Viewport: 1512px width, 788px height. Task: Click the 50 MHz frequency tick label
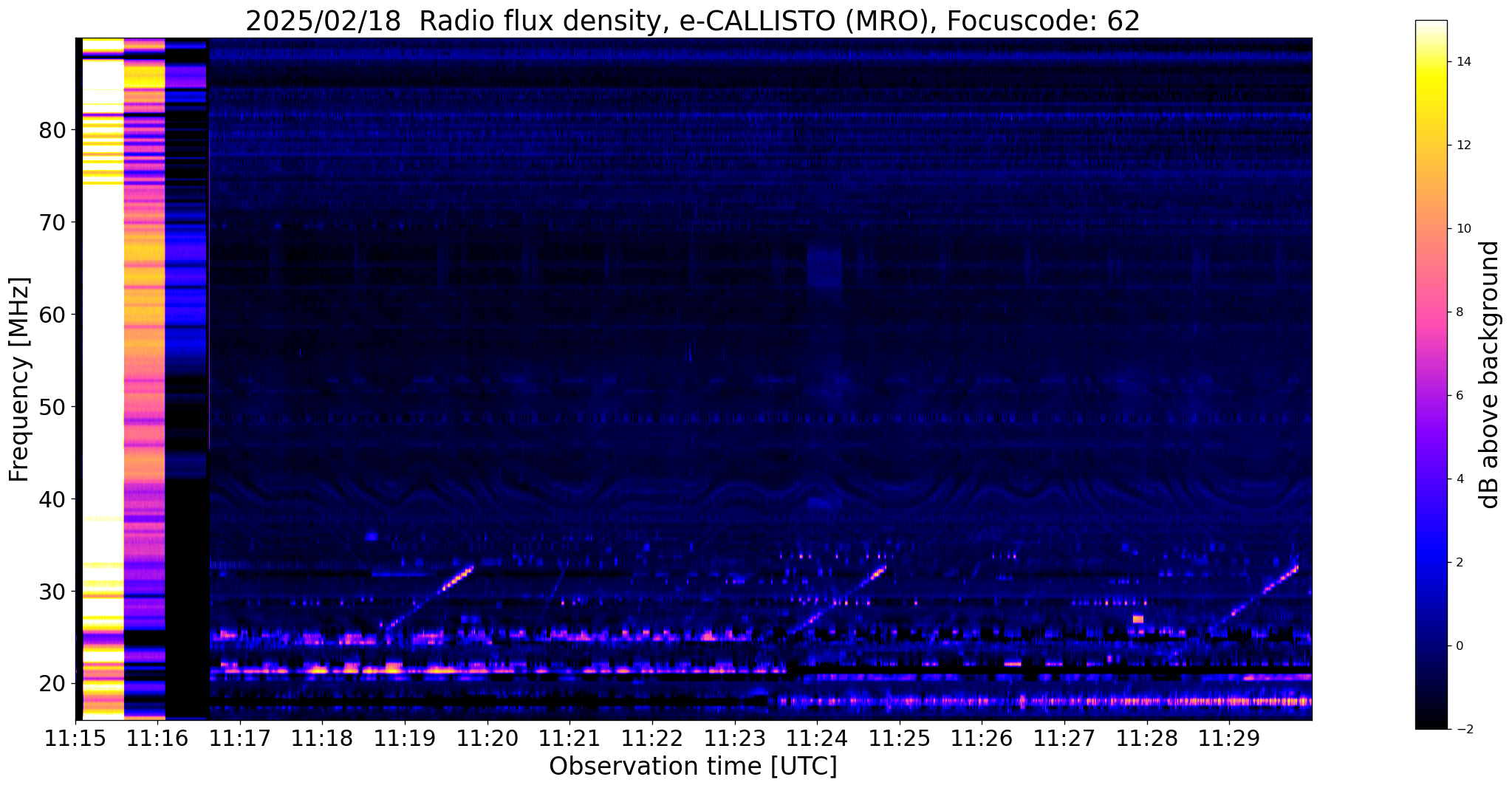[52, 407]
